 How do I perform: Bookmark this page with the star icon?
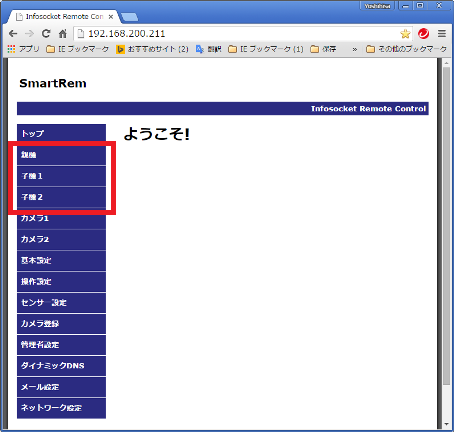(405, 34)
